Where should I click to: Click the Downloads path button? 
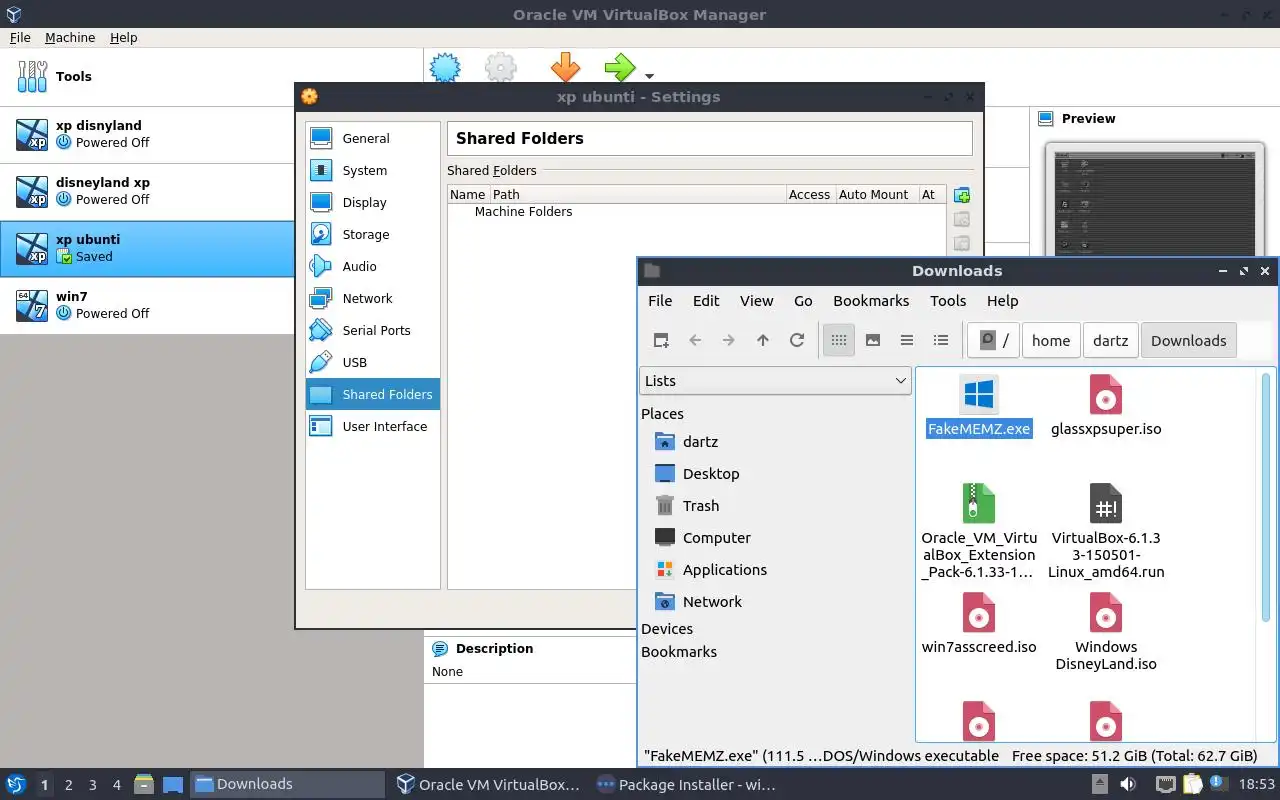click(1188, 340)
